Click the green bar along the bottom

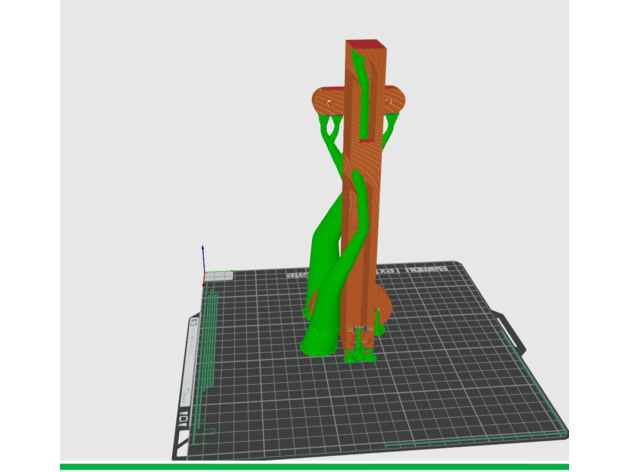(x=314, y=466)
